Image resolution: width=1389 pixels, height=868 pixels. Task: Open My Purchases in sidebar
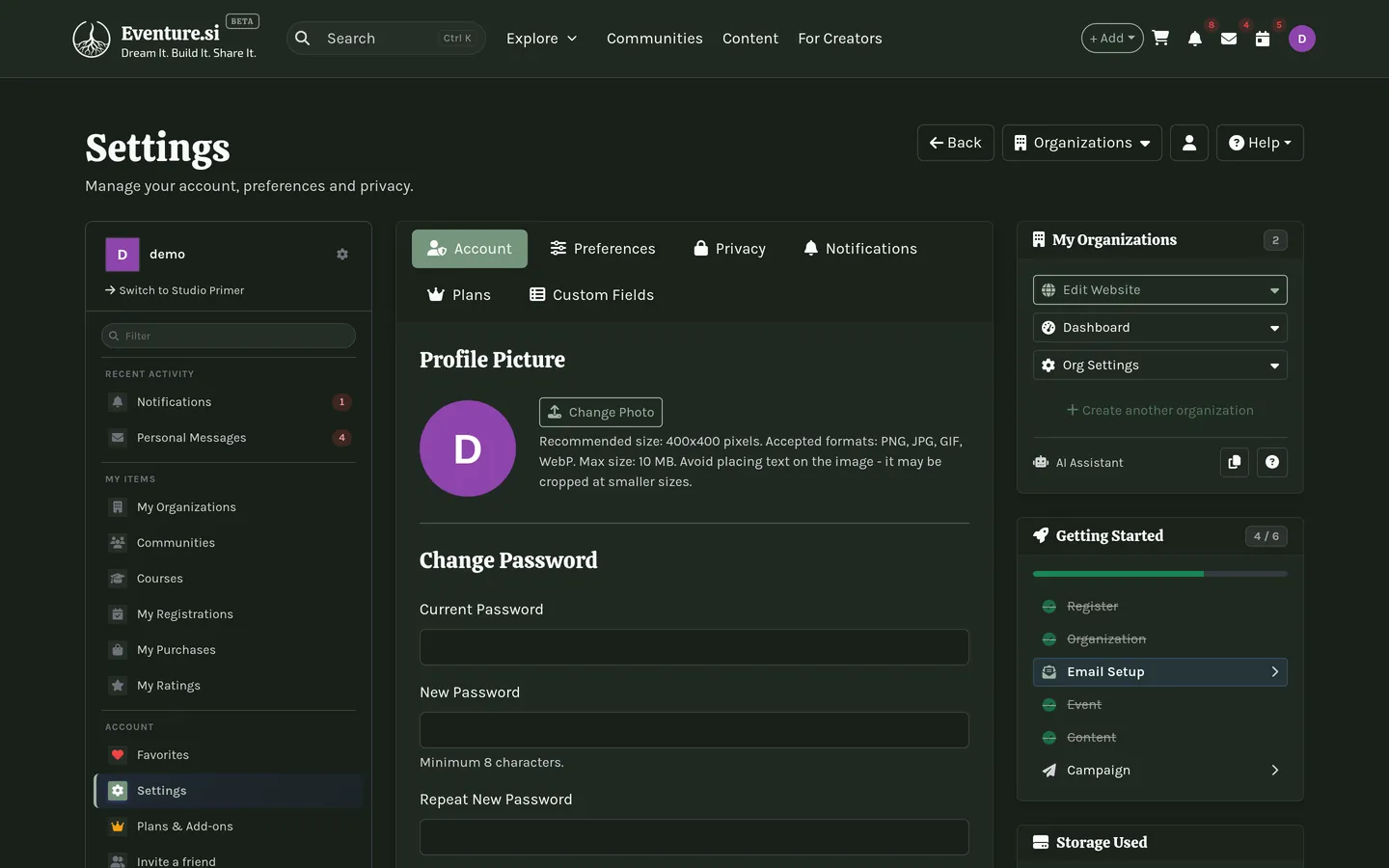click(x=228, y=650)
